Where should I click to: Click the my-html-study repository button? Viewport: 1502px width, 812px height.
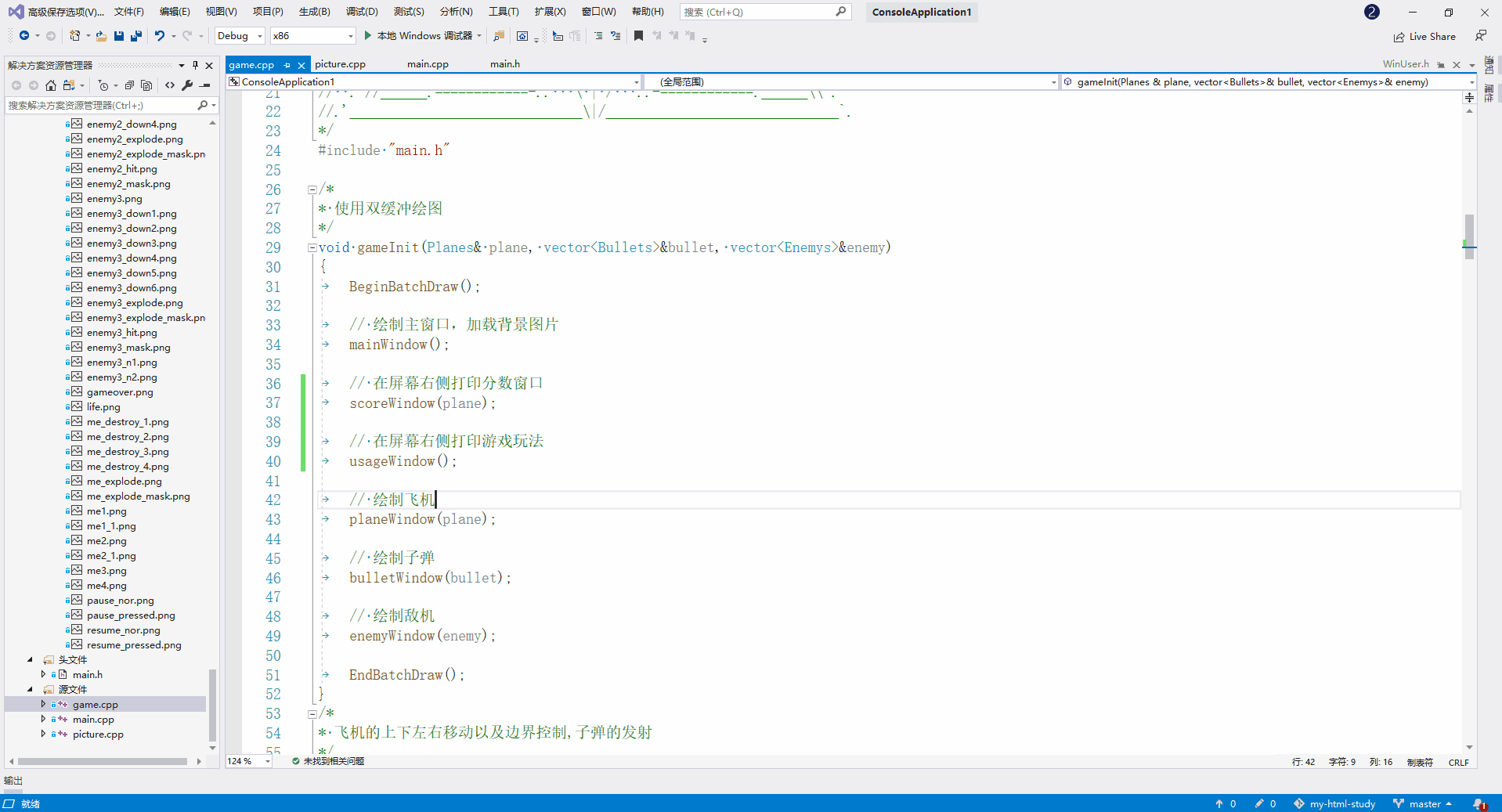(1334, 804)
